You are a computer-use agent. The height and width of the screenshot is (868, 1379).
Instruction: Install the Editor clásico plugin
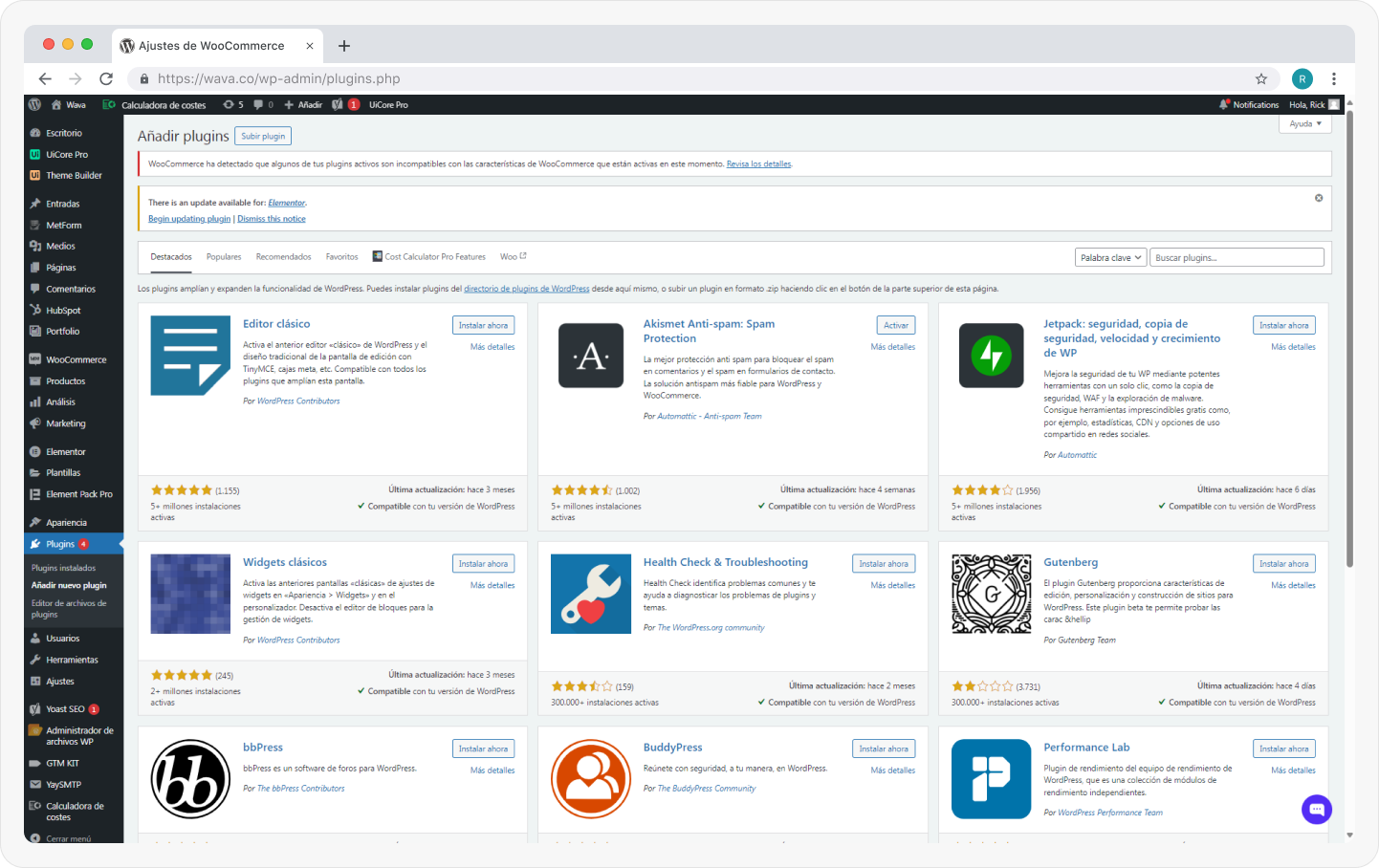483,325
